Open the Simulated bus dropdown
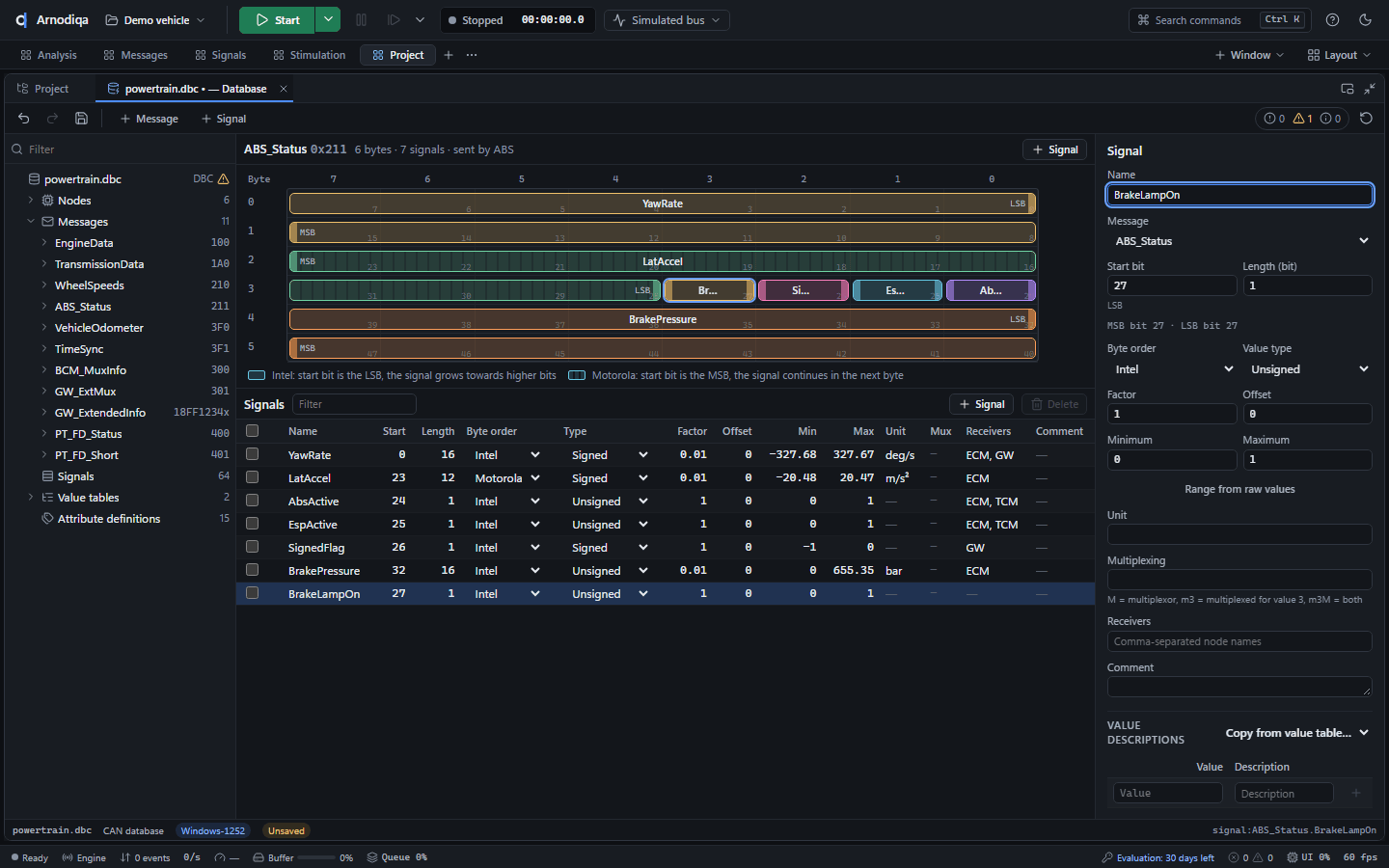Viewport: 1389px width, 868px height. (x=667, y=20)
